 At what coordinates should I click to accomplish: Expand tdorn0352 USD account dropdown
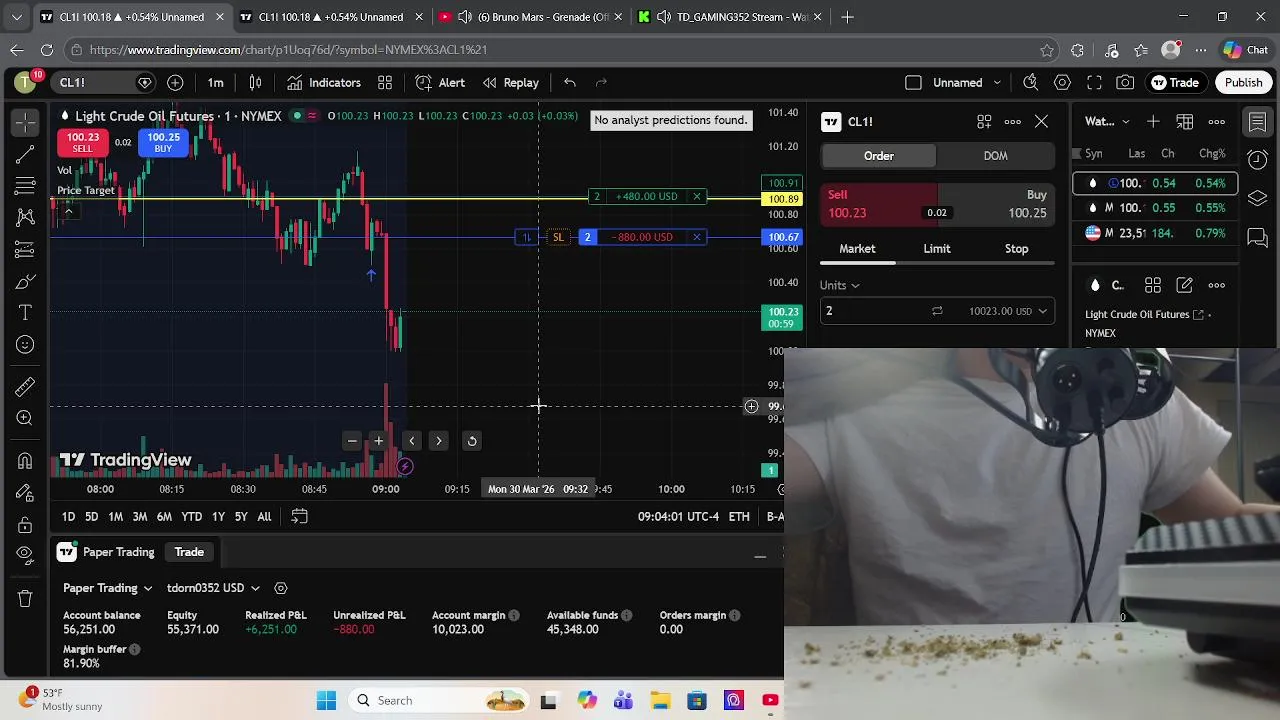tap(213, 588)
